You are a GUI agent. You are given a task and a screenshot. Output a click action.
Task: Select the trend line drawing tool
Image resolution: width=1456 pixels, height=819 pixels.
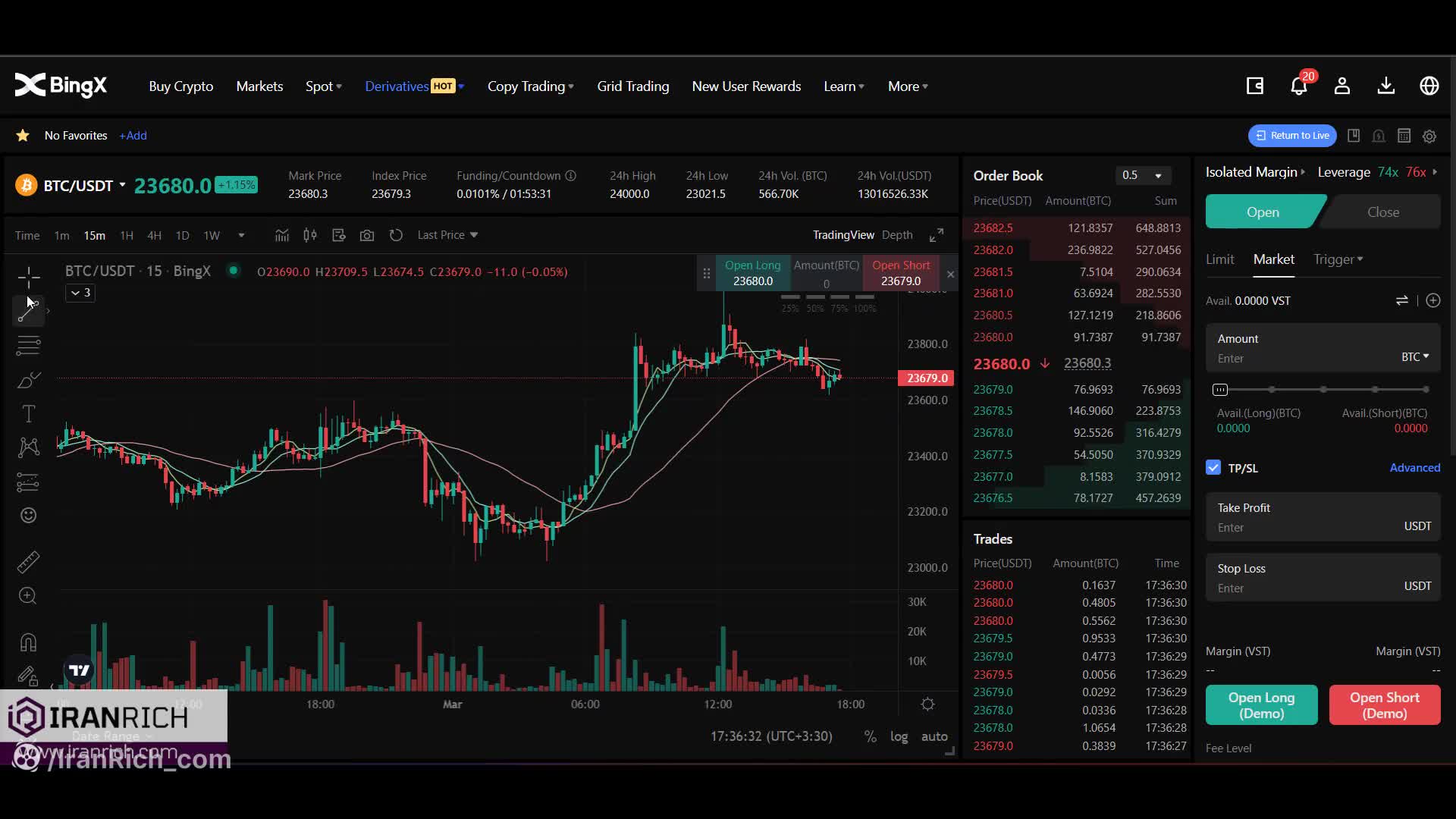(x=28, y=311)
